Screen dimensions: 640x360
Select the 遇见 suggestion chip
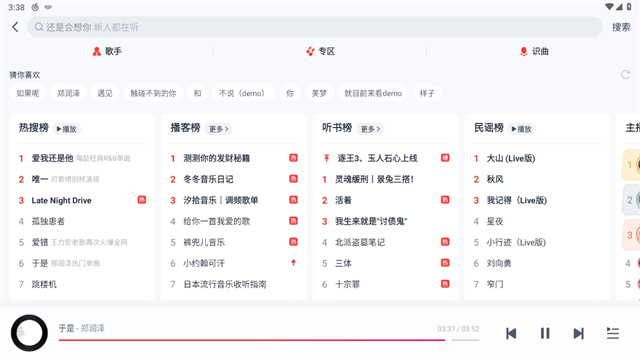pyautogui.click(x=105, y=93)
